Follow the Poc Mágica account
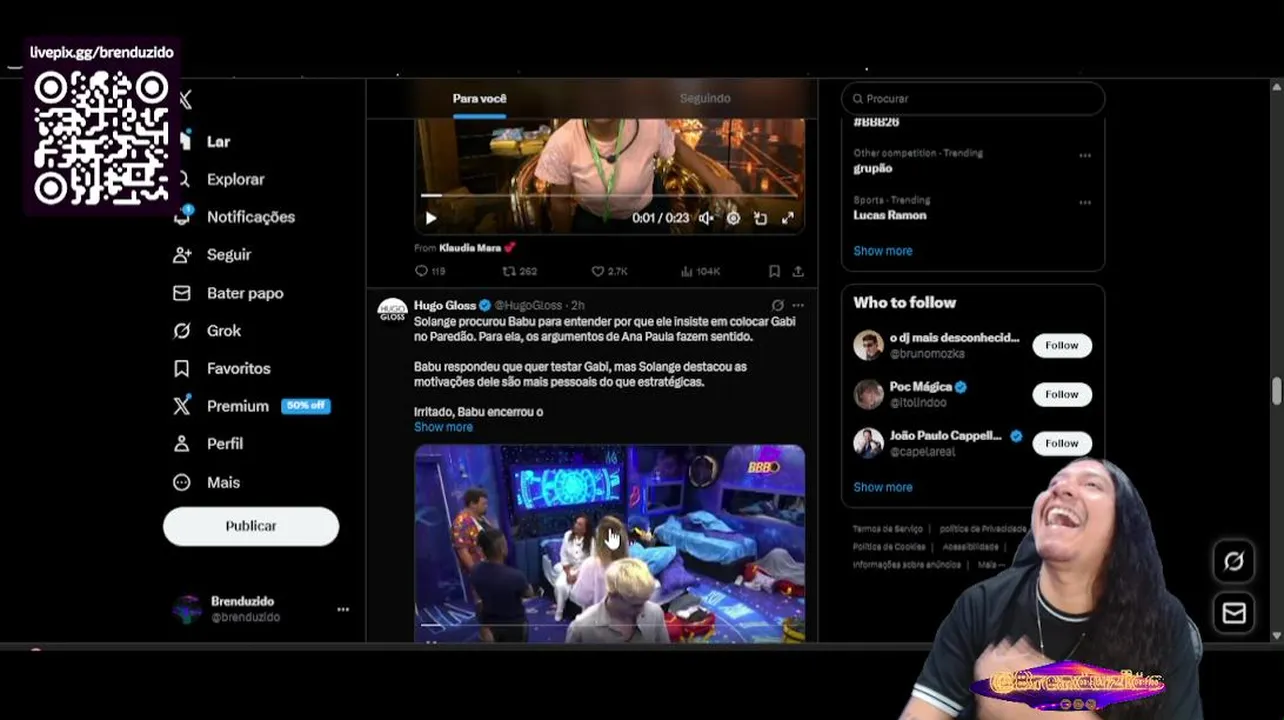 click(1062, 394)
